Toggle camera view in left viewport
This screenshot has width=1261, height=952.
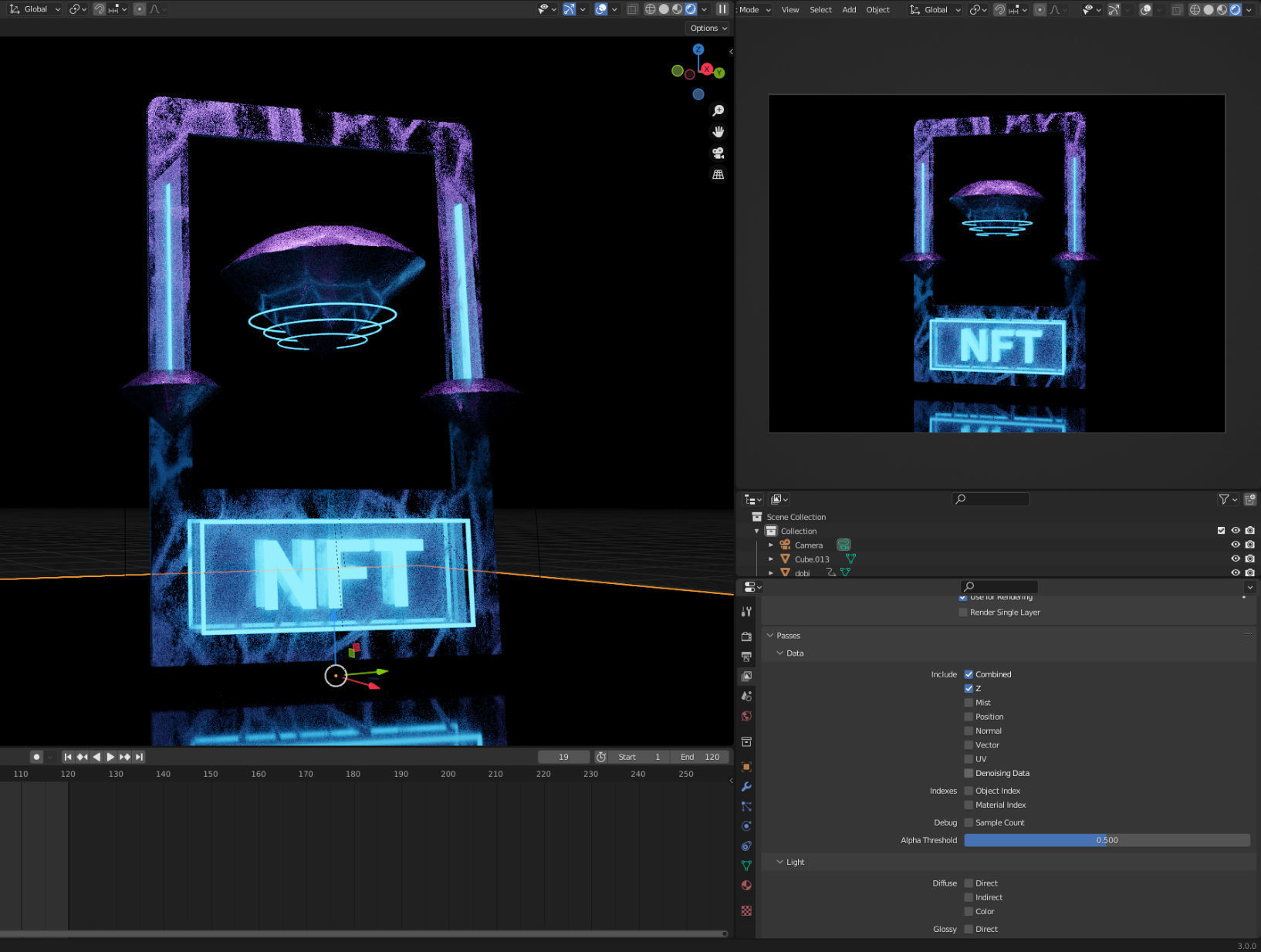click(x=718, y=153)
